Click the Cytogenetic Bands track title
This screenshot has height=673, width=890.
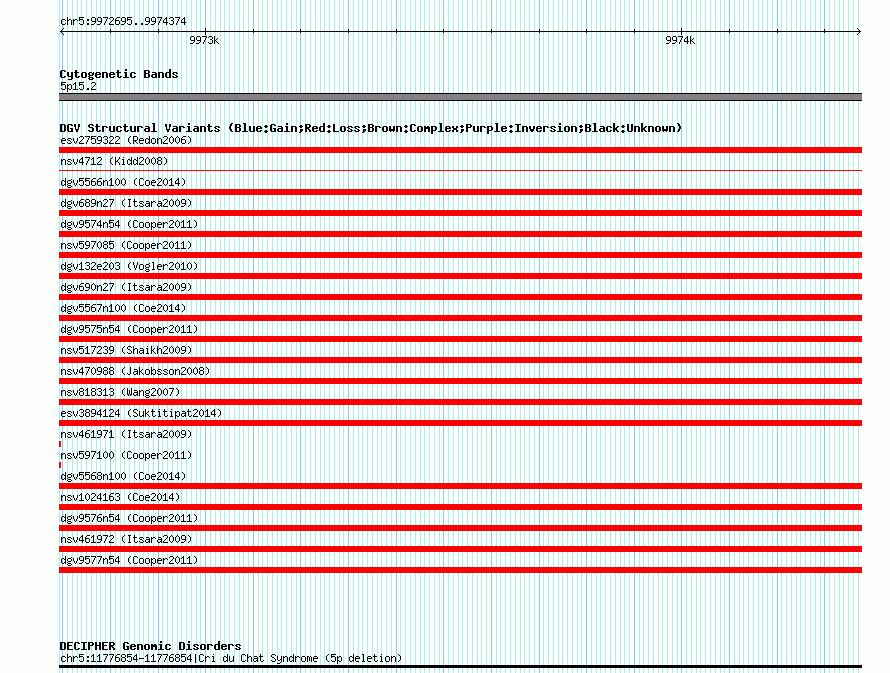[x=119, y=74]
